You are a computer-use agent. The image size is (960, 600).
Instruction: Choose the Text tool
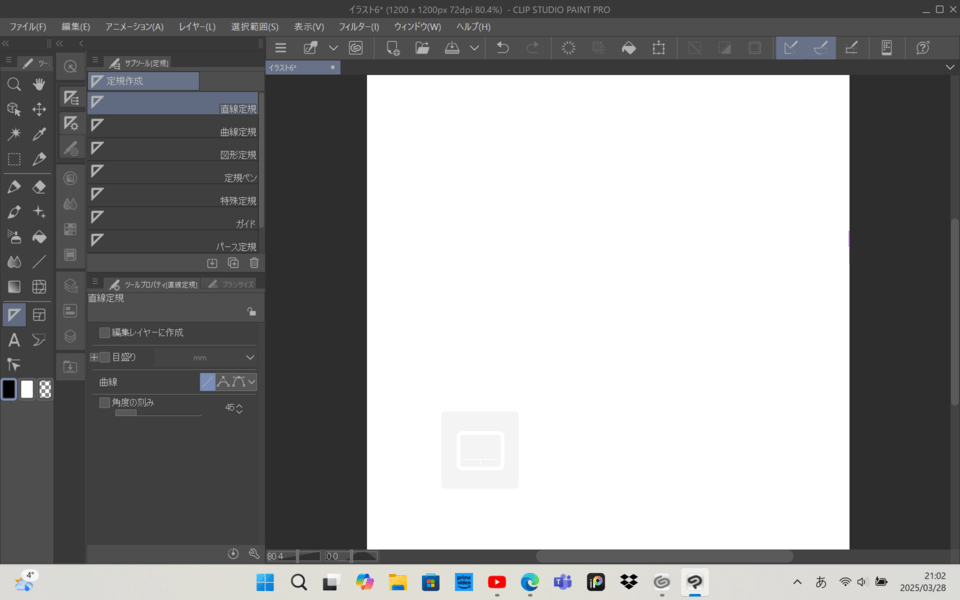coord(14,340)
